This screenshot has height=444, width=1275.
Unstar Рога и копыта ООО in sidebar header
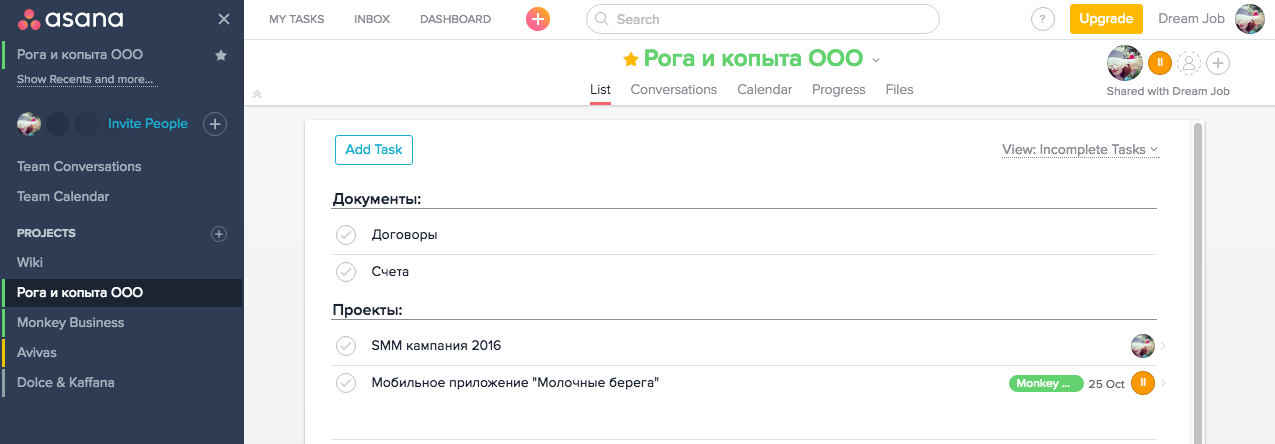click(221, 55)
